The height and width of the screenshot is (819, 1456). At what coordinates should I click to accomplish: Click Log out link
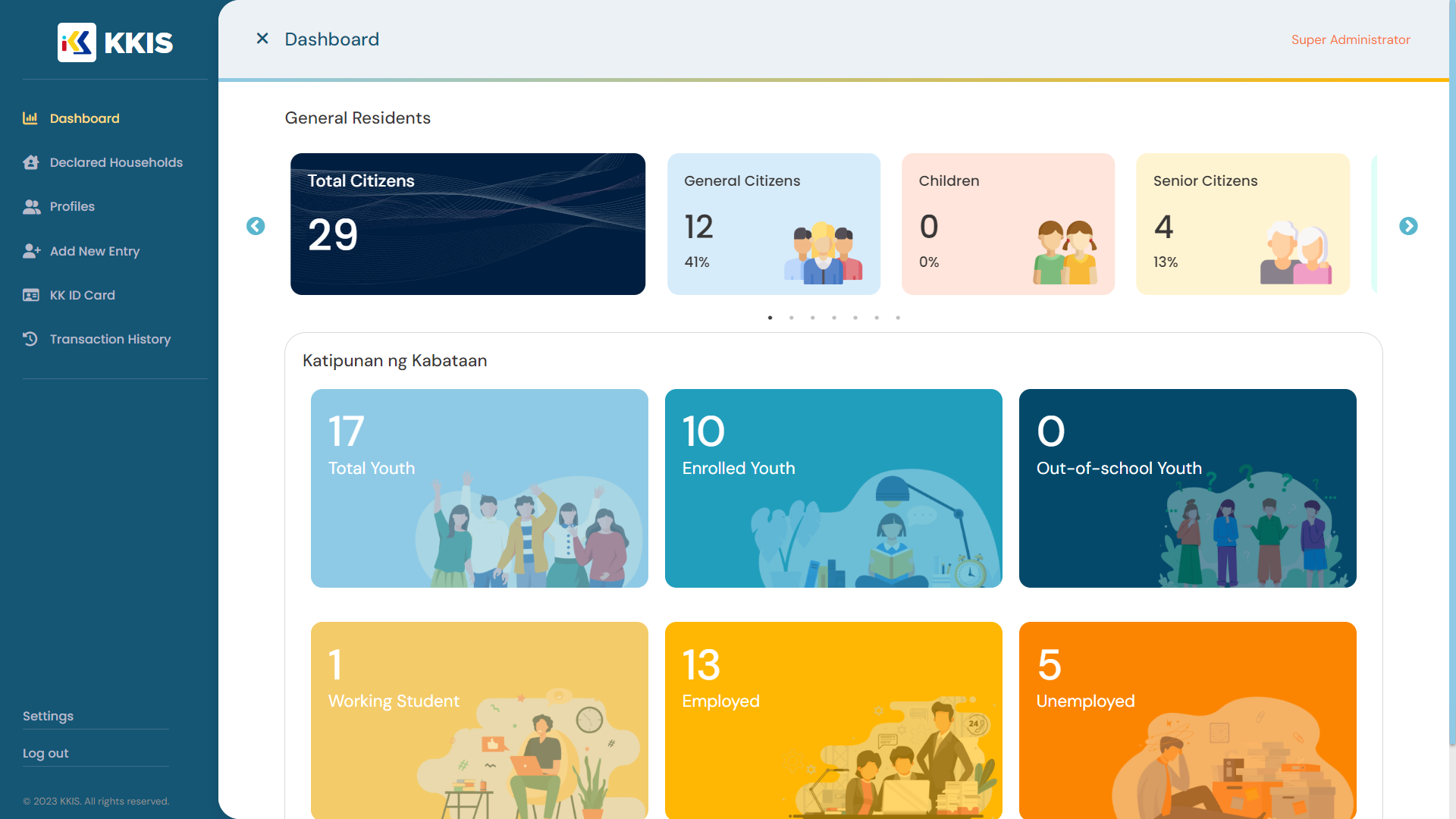45,753
